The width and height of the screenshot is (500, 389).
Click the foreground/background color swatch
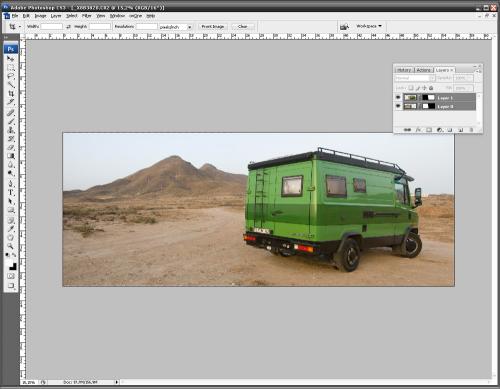point(11,265)
